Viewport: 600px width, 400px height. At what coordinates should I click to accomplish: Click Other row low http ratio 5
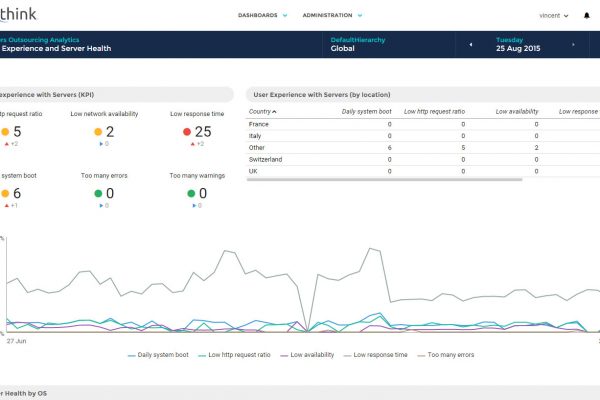463,147
